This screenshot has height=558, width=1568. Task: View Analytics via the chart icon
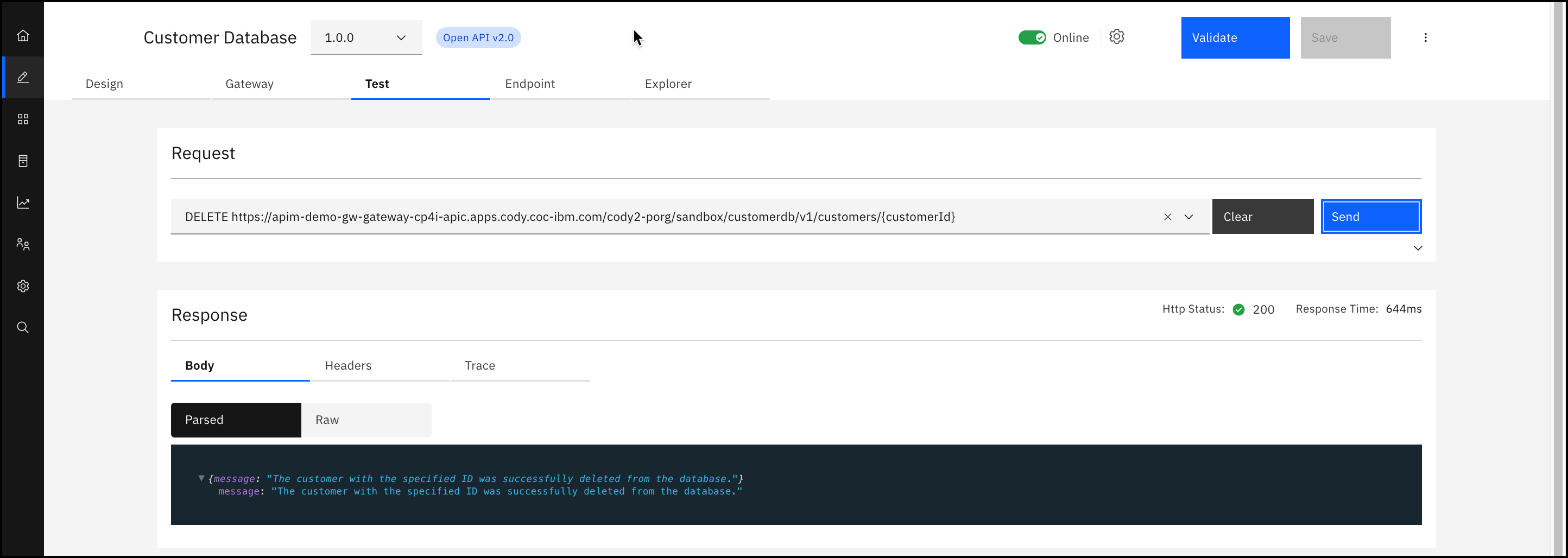[22, 202]
